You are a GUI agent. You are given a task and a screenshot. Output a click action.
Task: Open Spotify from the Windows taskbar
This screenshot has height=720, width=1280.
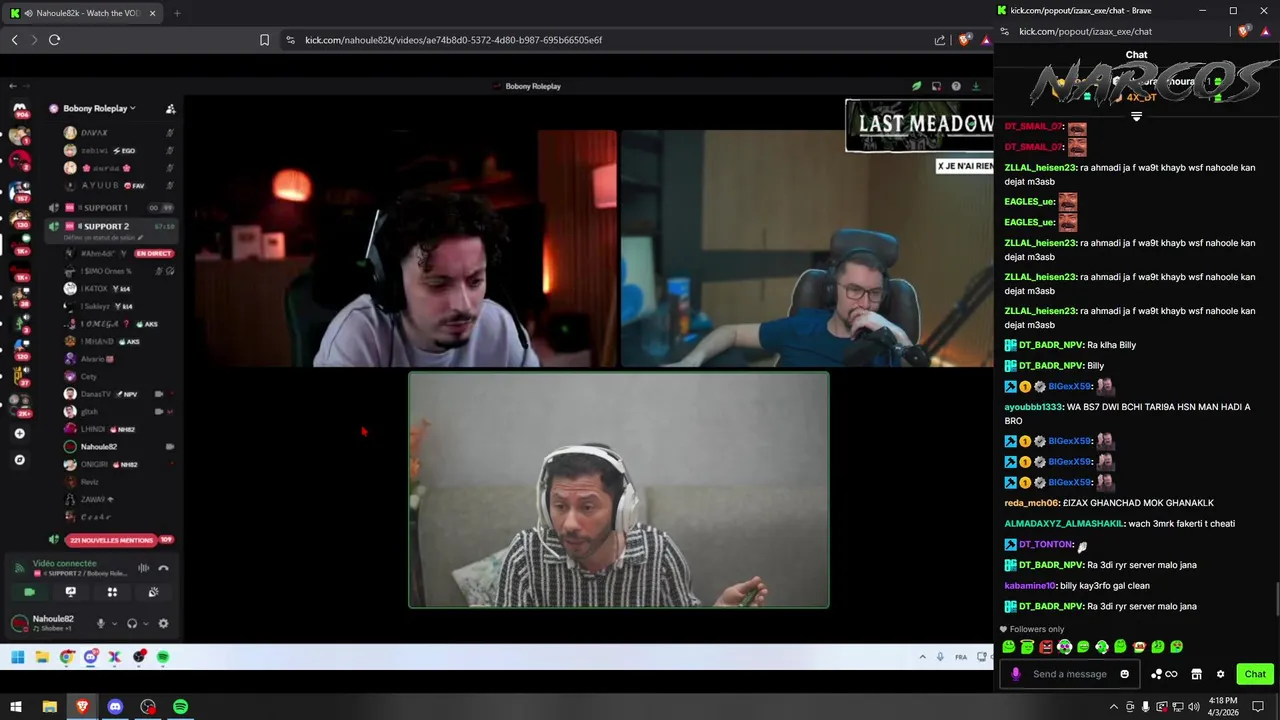tap(180, 707)
